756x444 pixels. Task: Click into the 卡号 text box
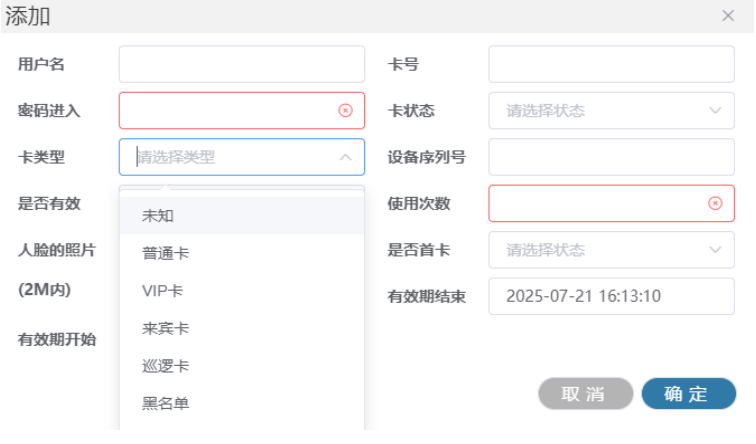tap(611, 65)
